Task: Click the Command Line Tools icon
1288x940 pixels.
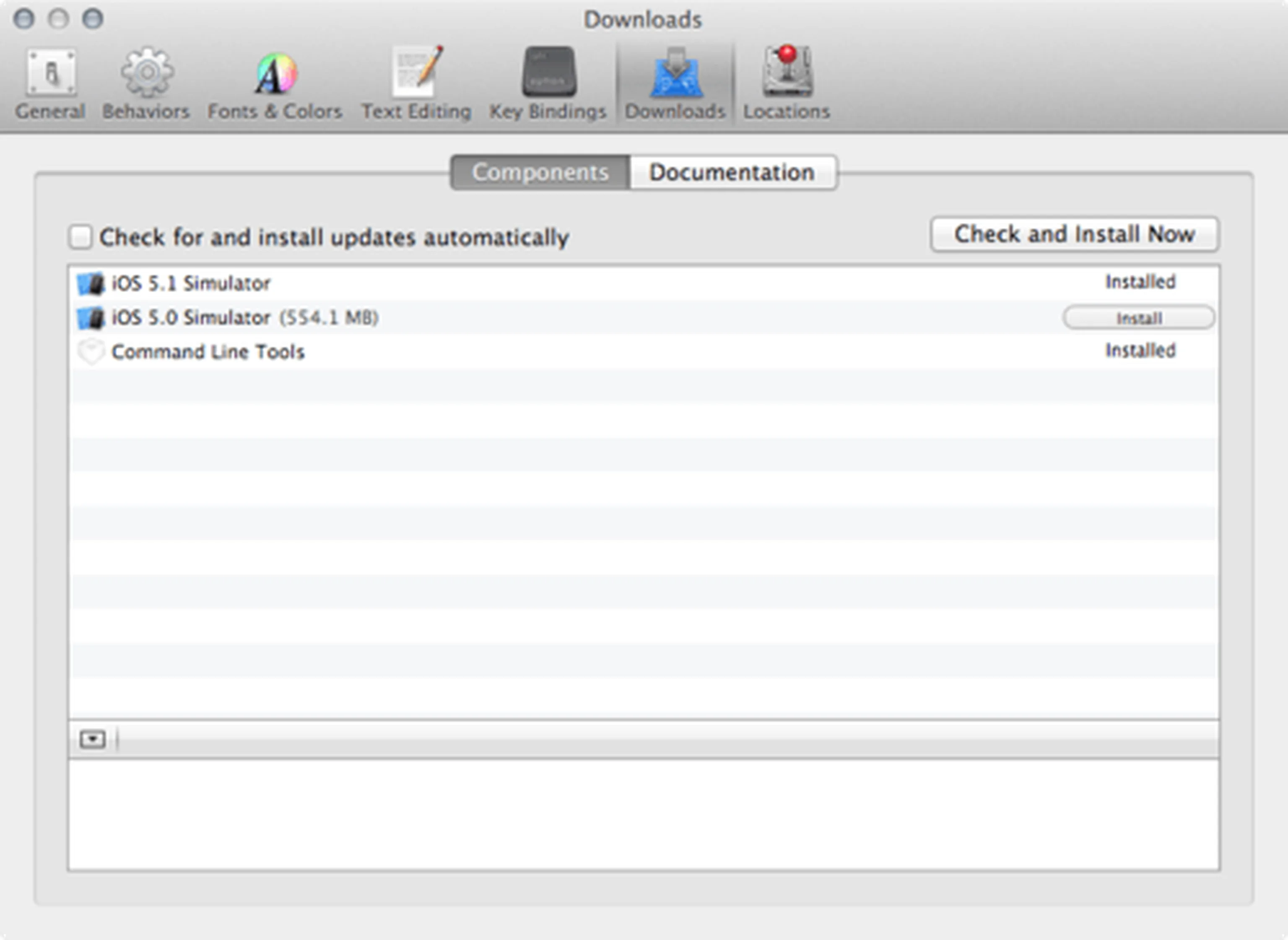Action: [92, 352]
